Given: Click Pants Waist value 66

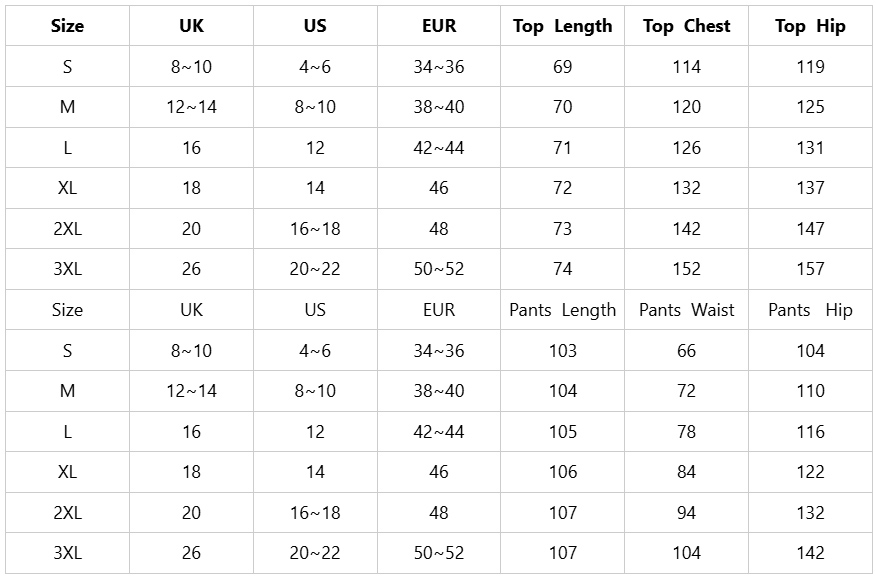Looking at the screenshot, I should [686, 351].
